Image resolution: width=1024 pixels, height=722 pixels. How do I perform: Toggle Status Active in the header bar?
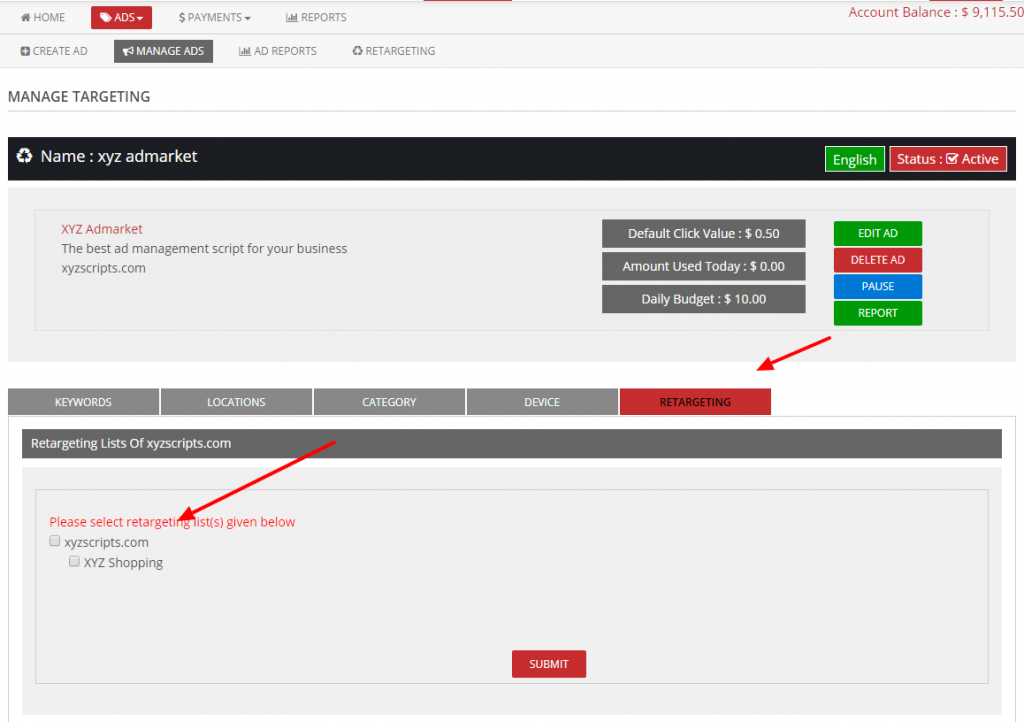click(948, 158)
